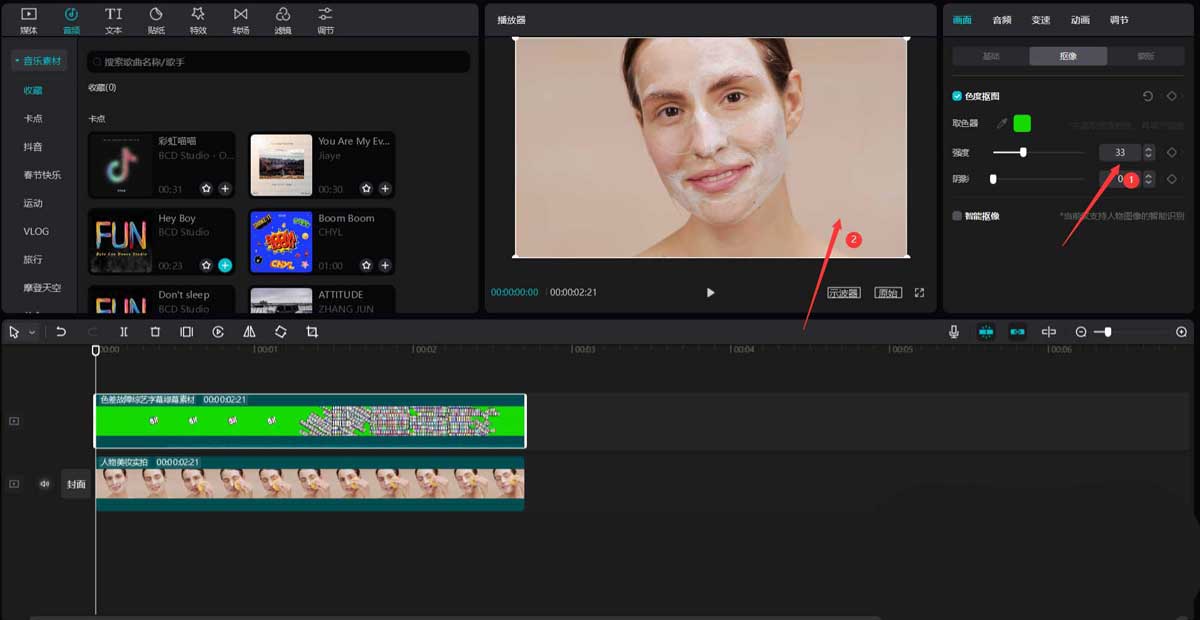This screenshot has height=620, width=1200.
Task: Click the microphone record voiceover icon
Action: pyautogui.click(x=954, y=332)
